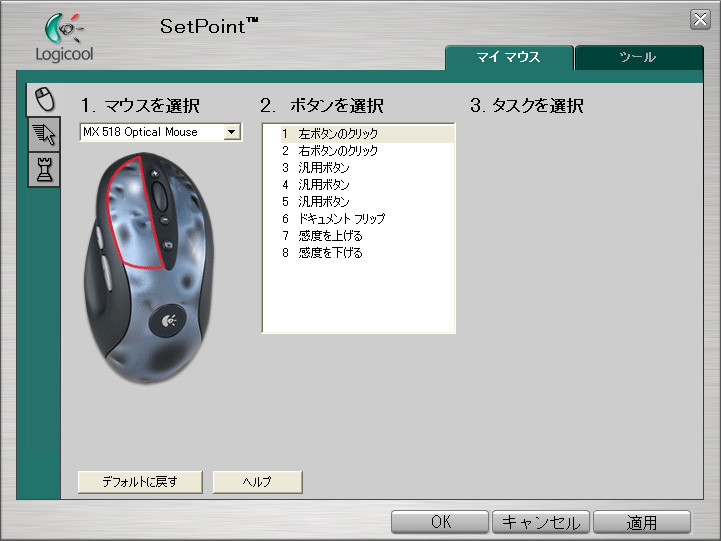
Task: Close the SetPoint window
Action: click(x=700, y=19)
